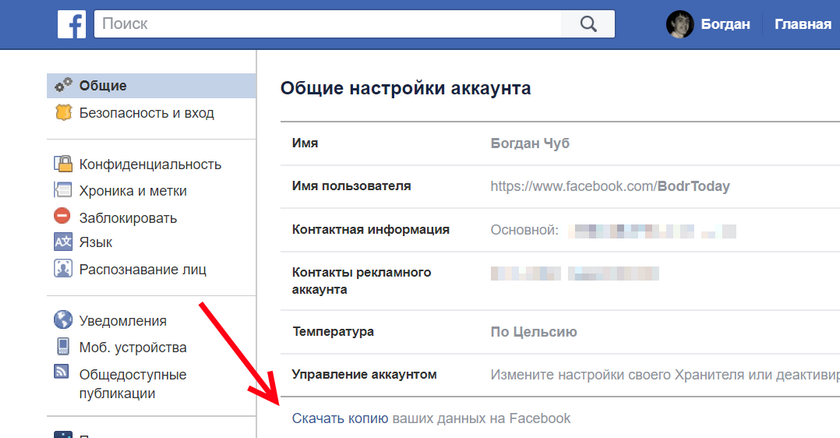Click the Хроника и метки icon

[x=63, y=190]
